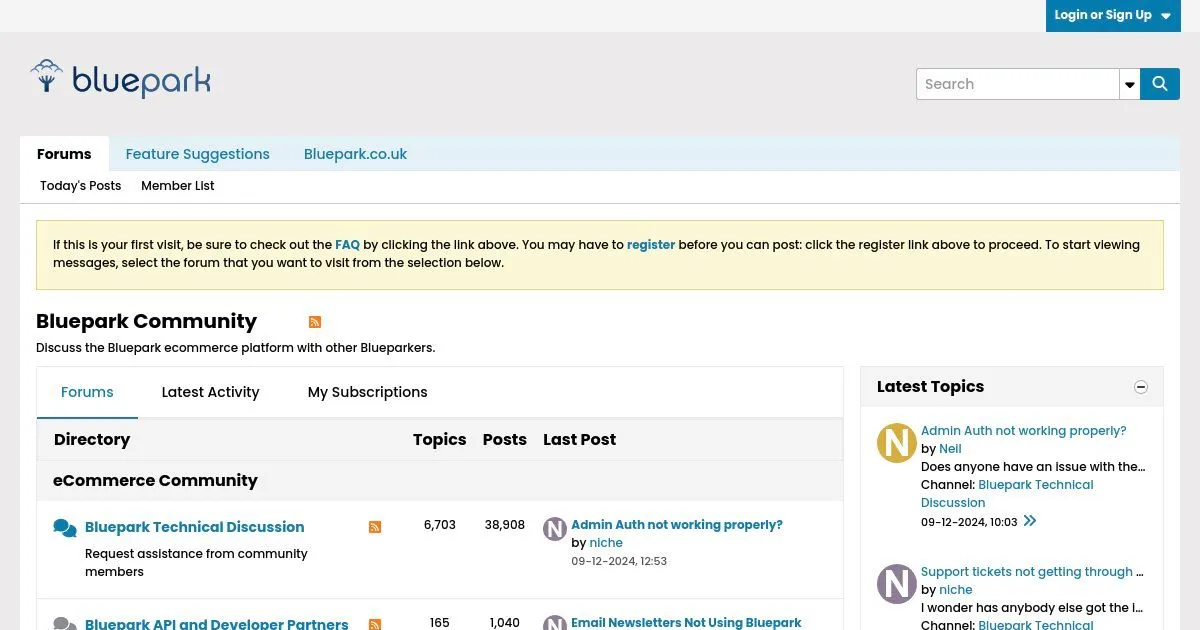The width and height of the screenshot is (1200, 630).
Task: Open Today's Posts
Action: click(81, 186)
